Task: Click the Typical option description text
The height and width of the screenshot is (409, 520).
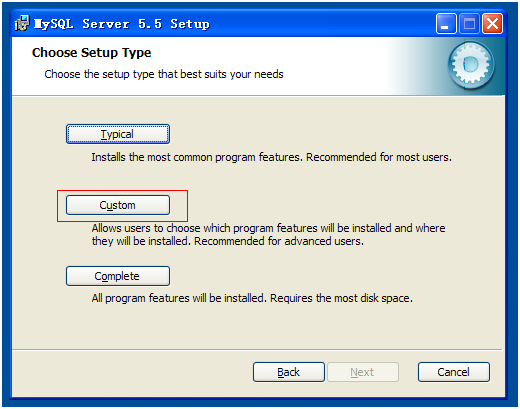Action: point(271,157)
